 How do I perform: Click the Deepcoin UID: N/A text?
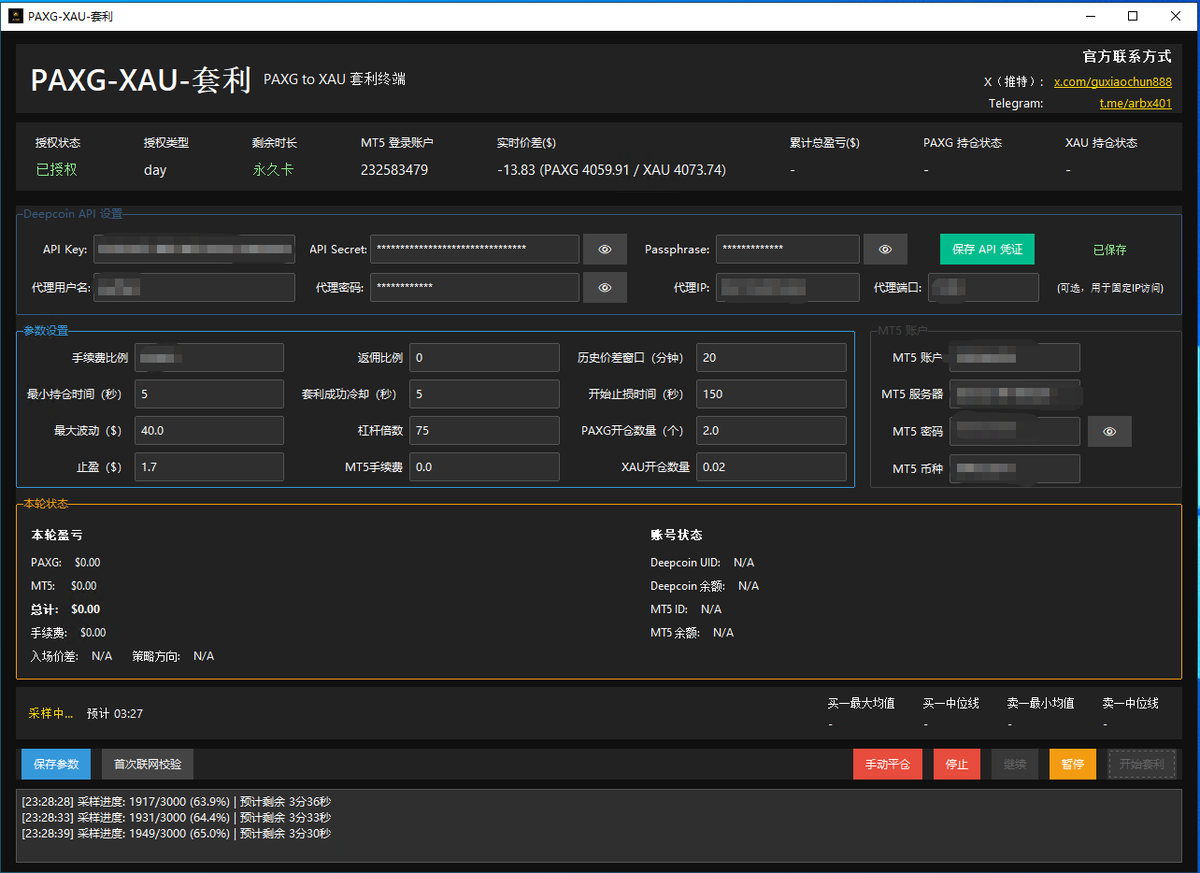pos(702,563)
